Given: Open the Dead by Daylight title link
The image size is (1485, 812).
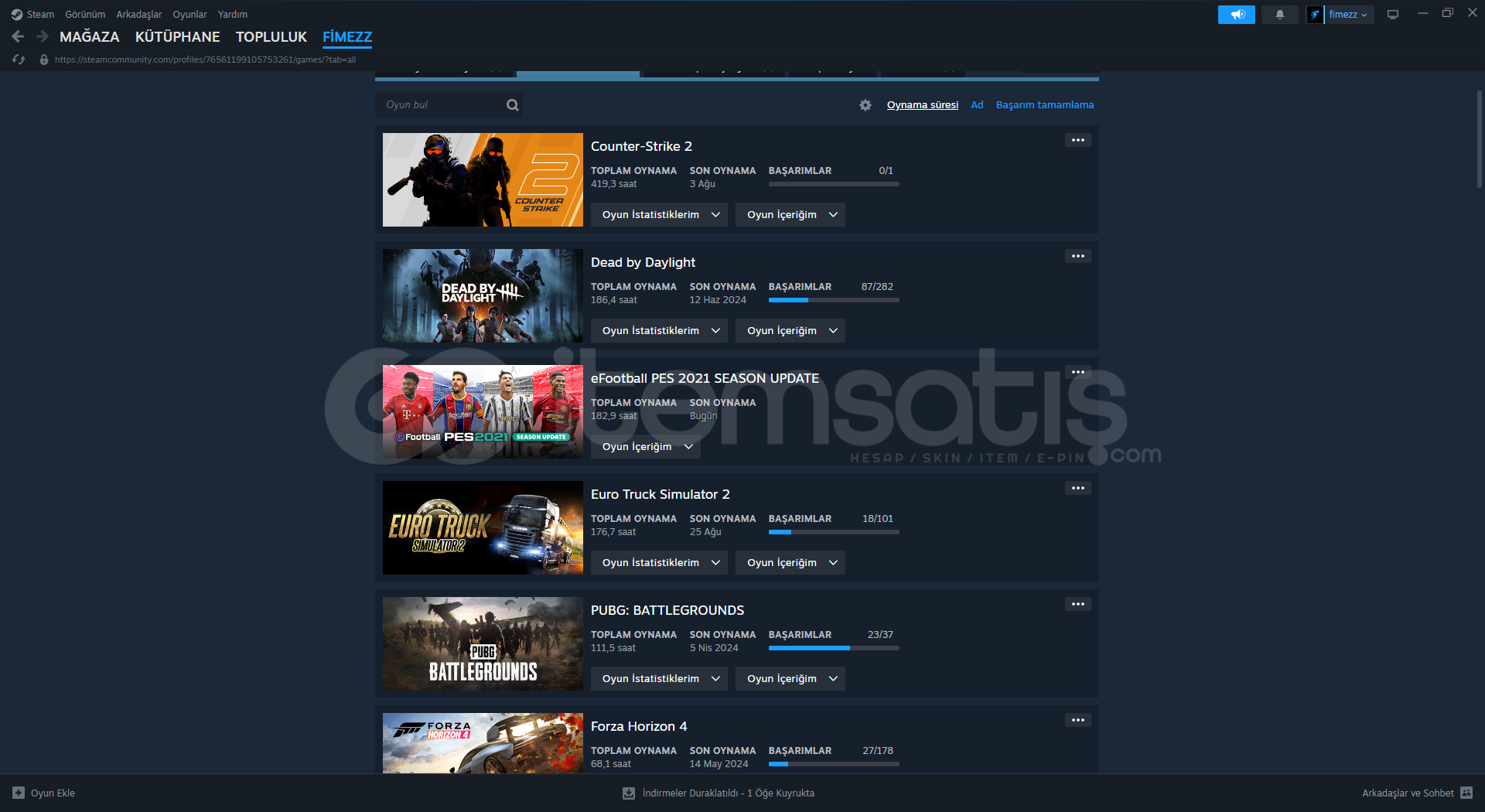Looking at the screenshot, I should 643,262.
